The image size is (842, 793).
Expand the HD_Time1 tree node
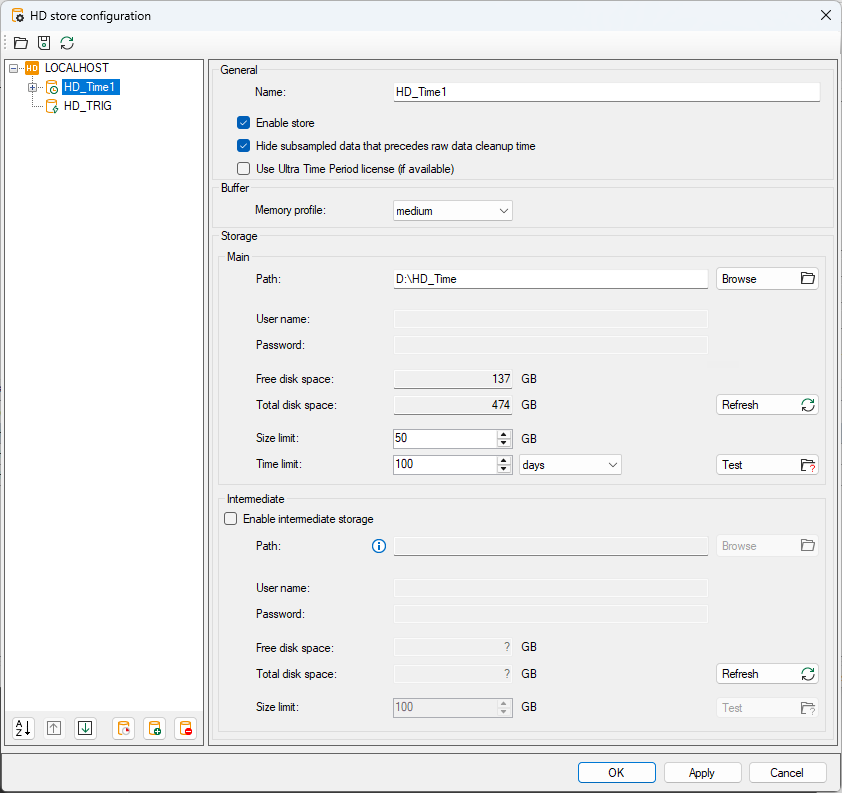tap(32, 87)
